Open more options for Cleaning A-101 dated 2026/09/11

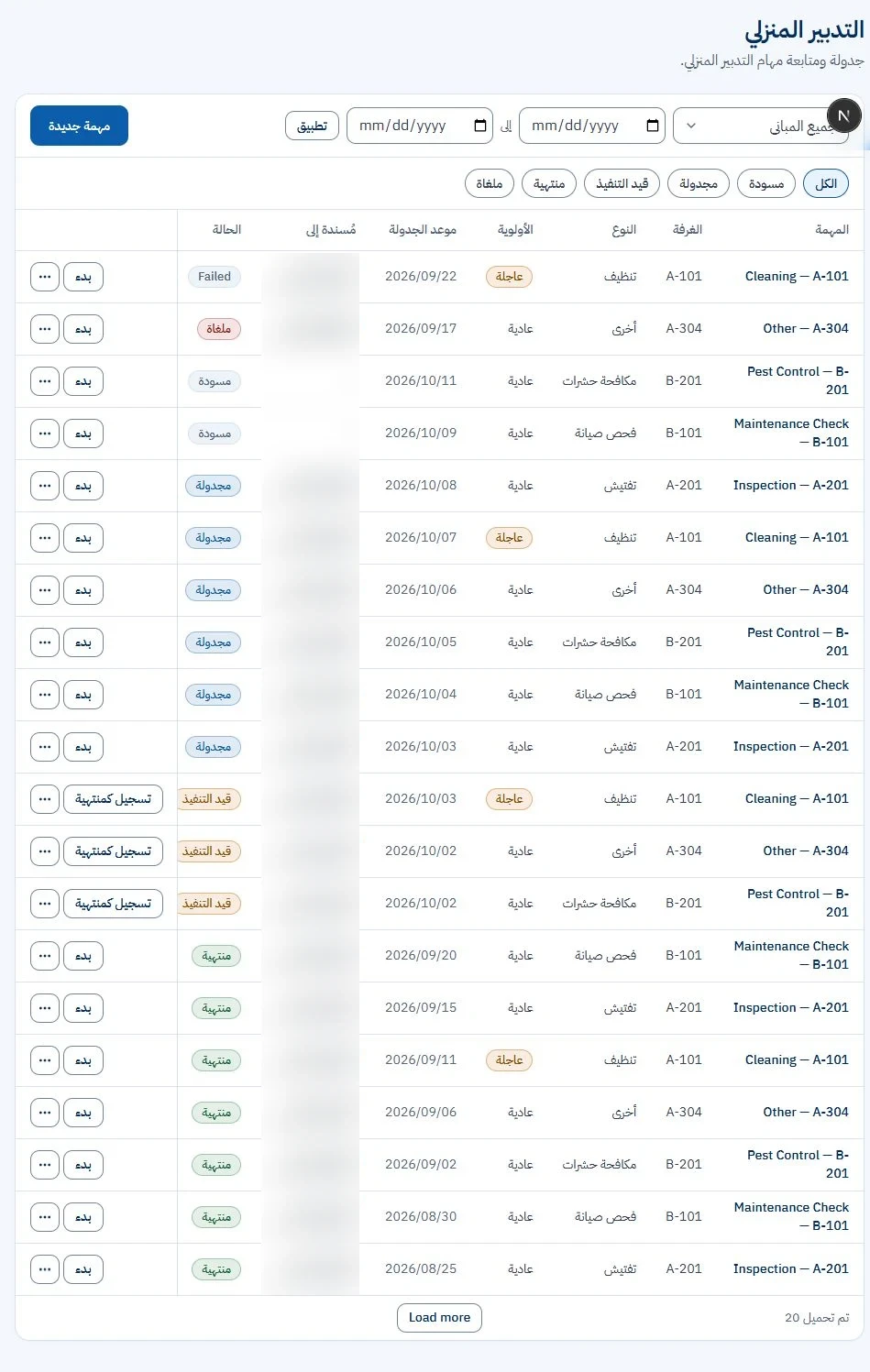(x=45, y=1060)
